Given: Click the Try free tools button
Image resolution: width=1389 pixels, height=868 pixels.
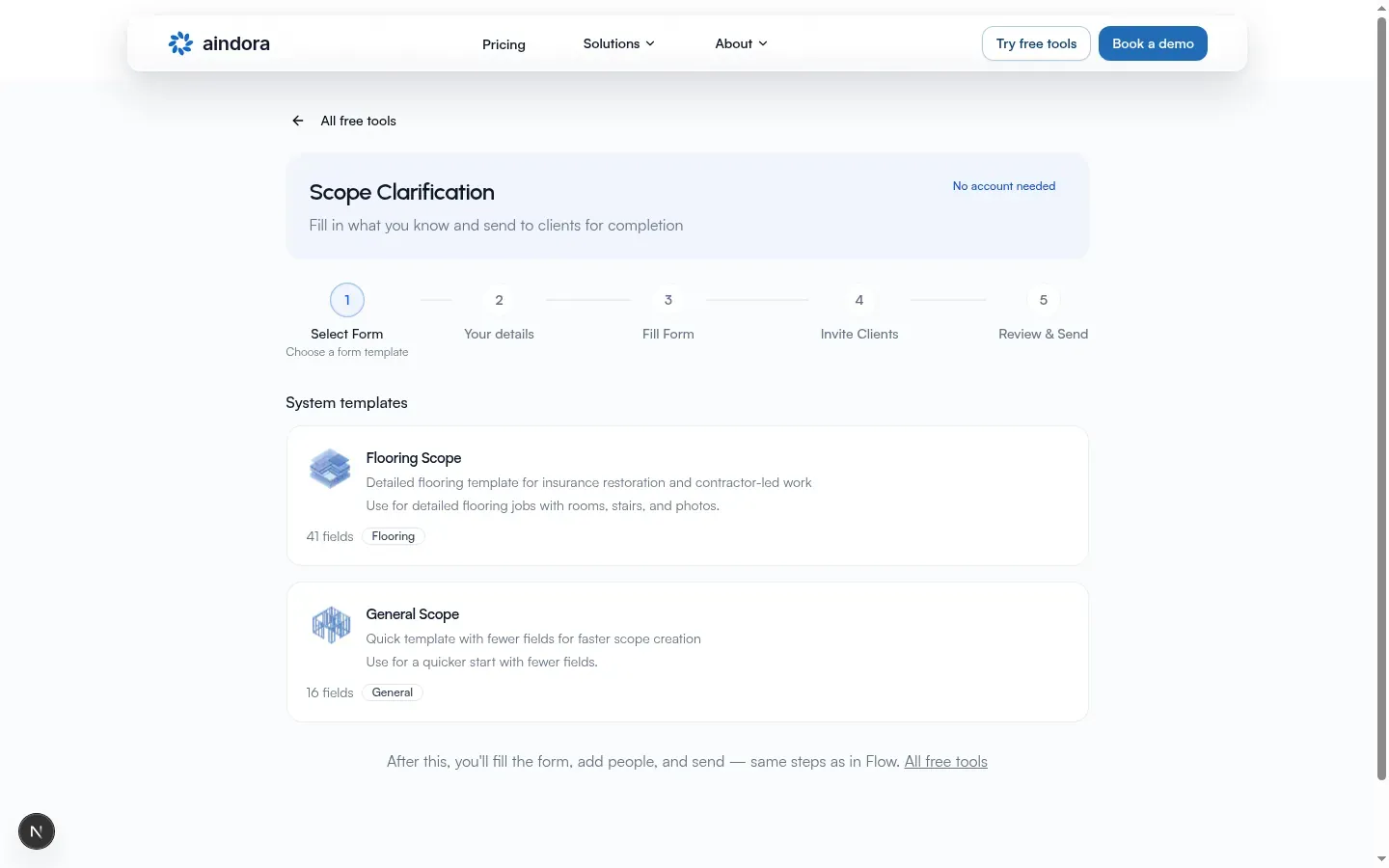Looking at the screenshot, I should coord(1036,43).
